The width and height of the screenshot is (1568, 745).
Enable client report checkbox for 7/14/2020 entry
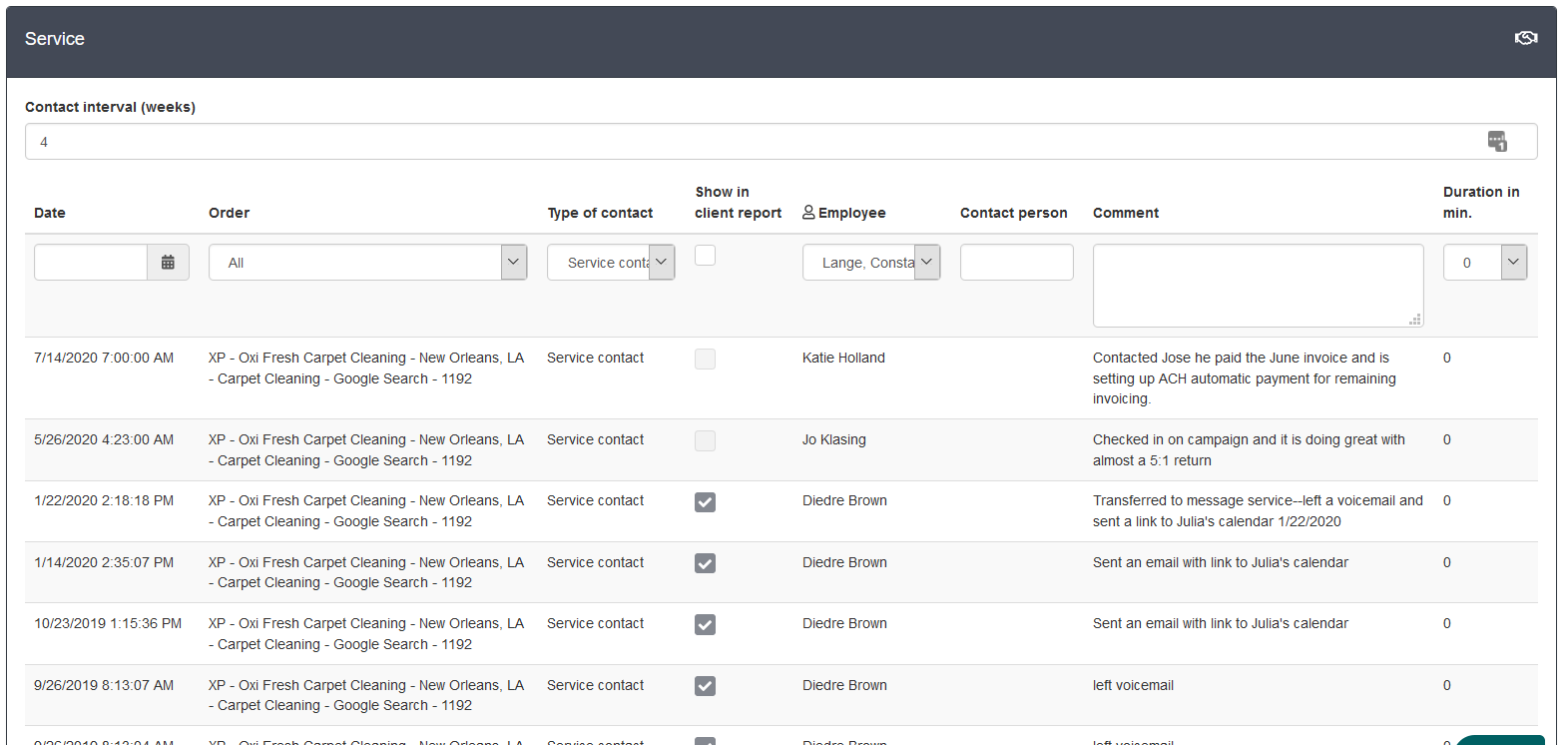(x=705, y=360)
